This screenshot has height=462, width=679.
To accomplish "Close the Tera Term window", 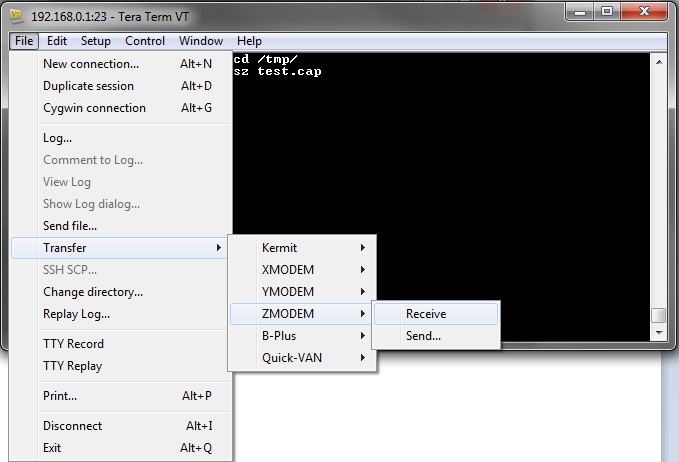I will (x=644, y=12).
